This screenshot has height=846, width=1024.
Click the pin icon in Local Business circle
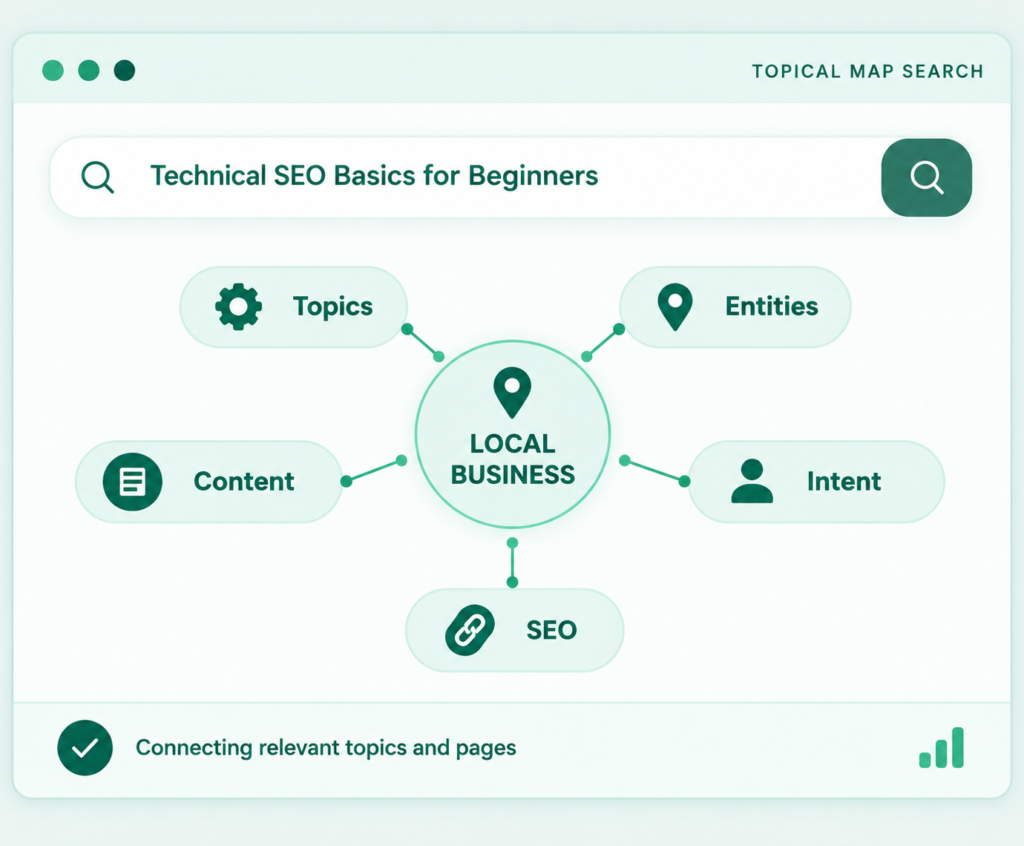[512, 392]
